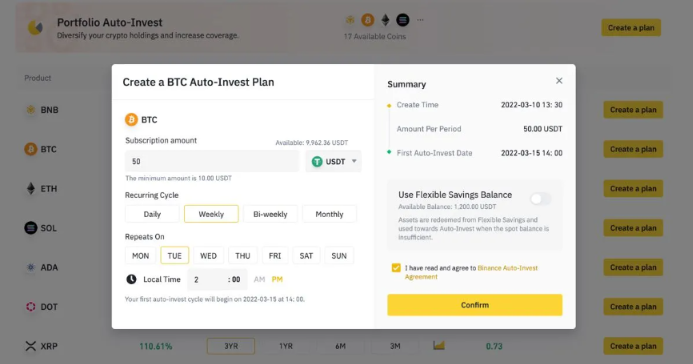Choose THU as repeat day
Viewport: 693px width, 364px height.
pyautogui.click(x=243, y=256)
